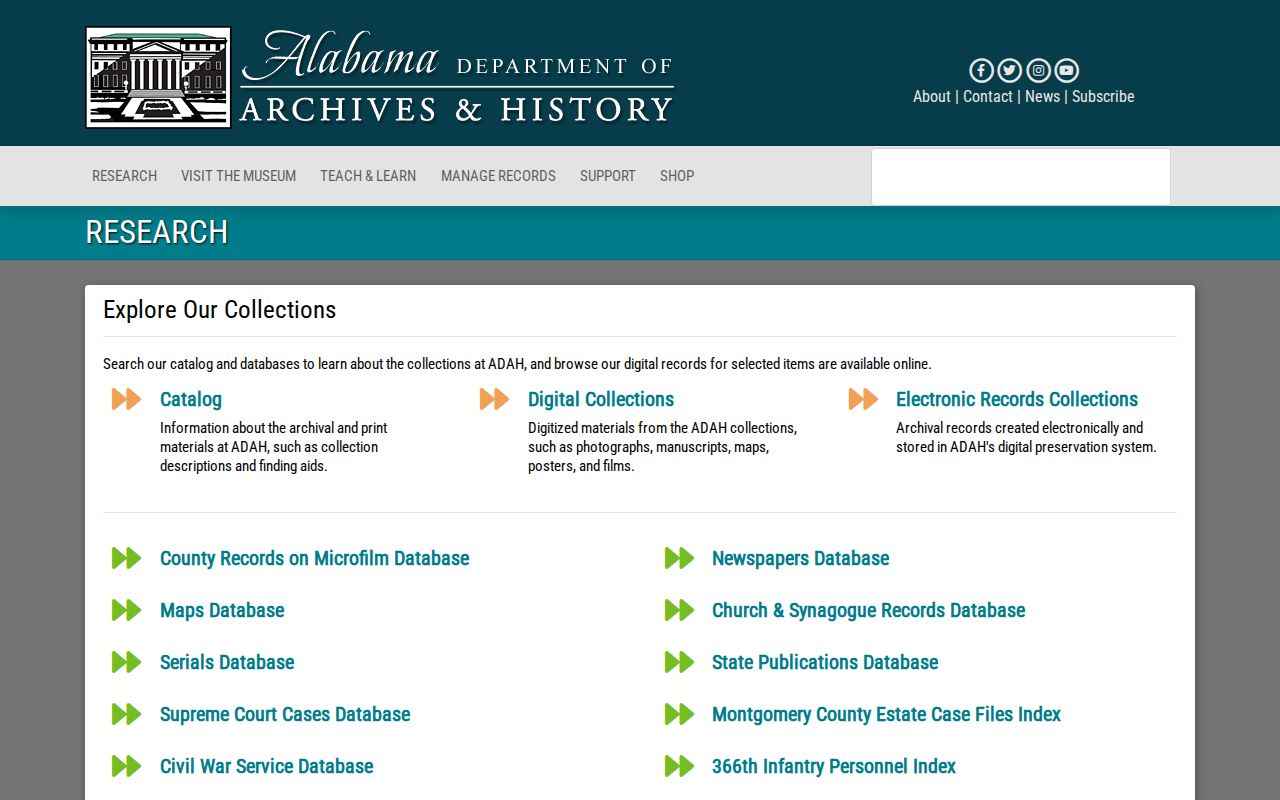Click the Subscribe link in header
This screenshot has height=800, width=1280.
1103,97
